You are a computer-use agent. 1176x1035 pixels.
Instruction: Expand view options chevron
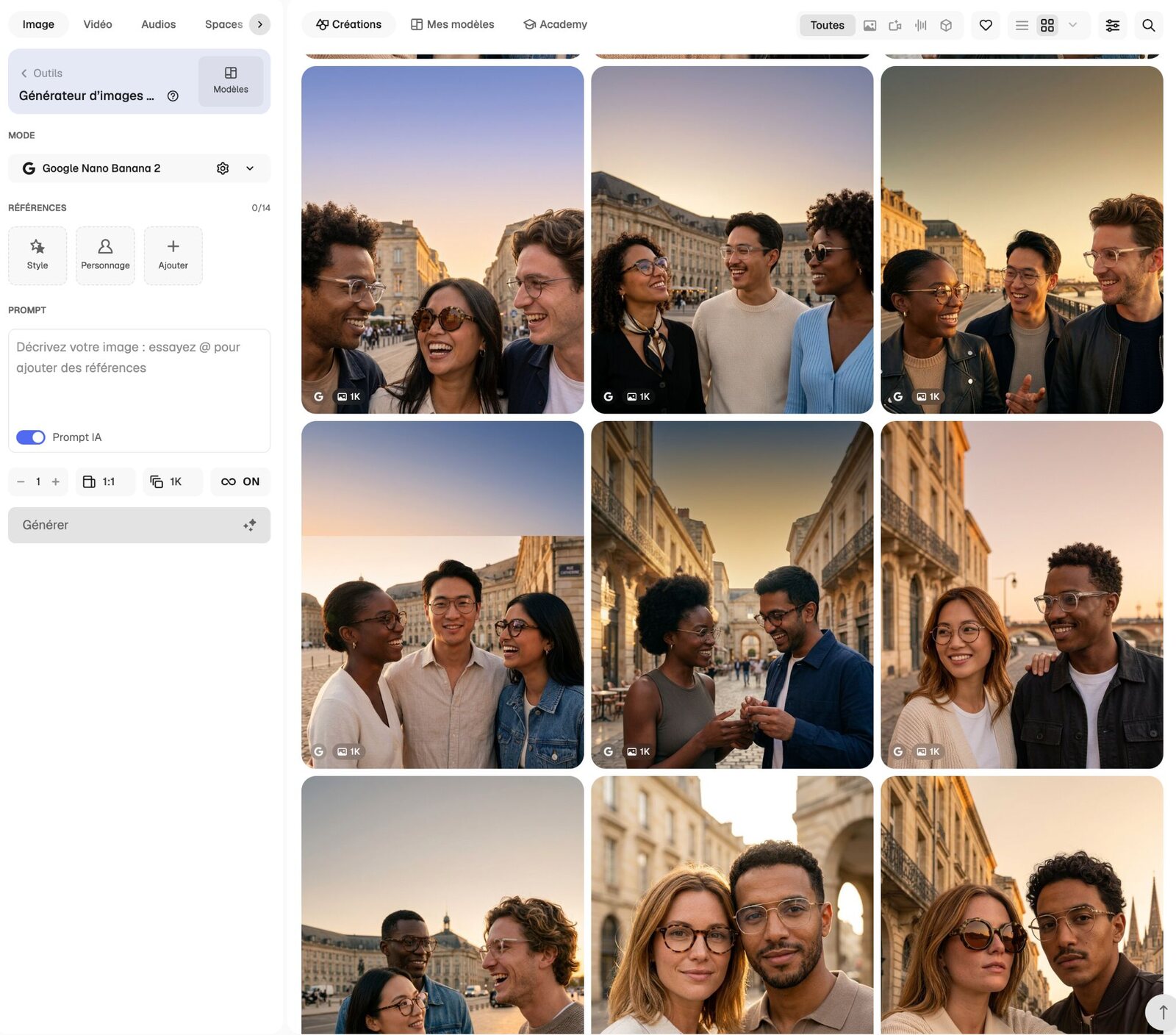click(1073, 25)
